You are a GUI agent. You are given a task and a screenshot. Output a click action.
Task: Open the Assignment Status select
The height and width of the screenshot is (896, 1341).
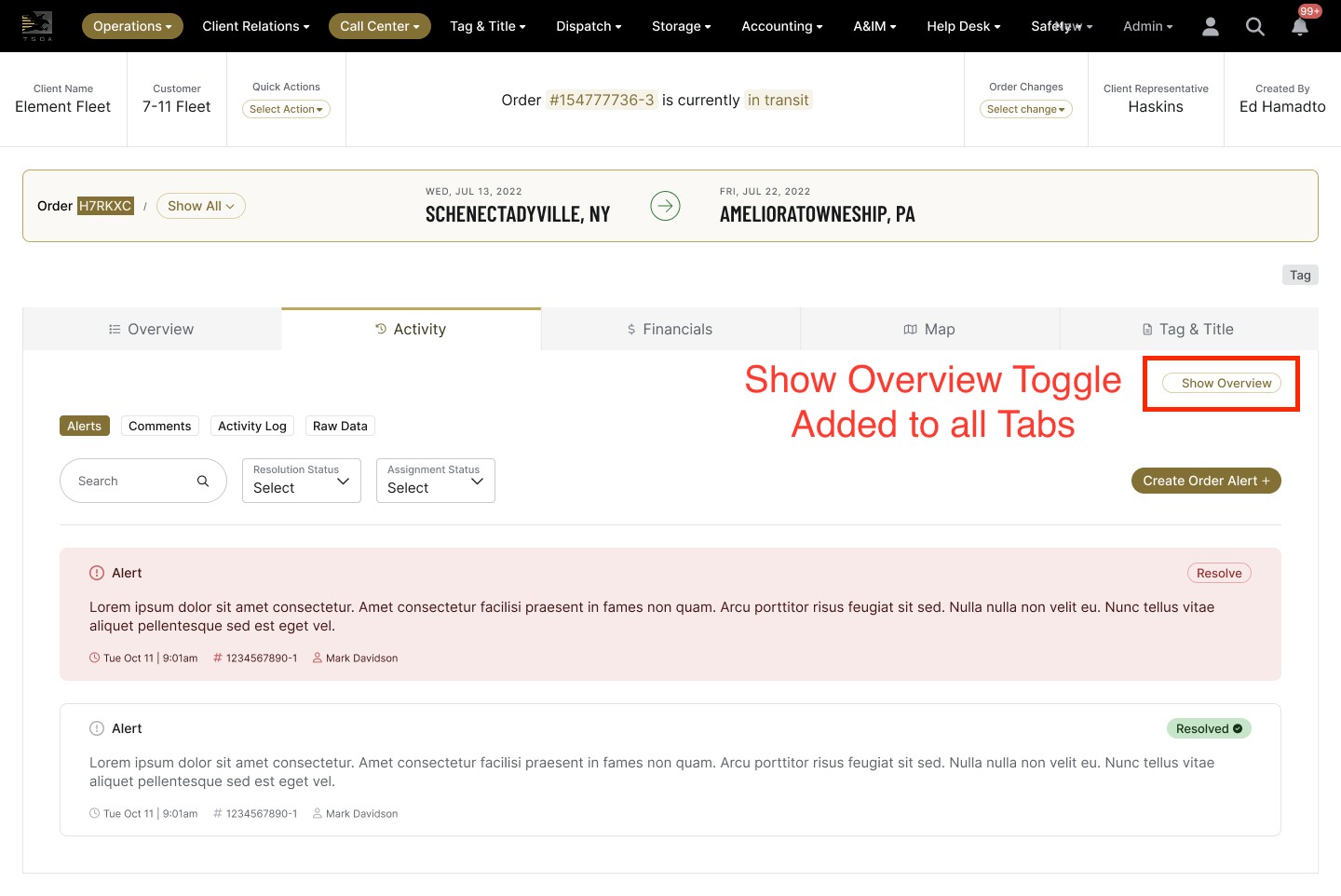(x=436, y=481)
